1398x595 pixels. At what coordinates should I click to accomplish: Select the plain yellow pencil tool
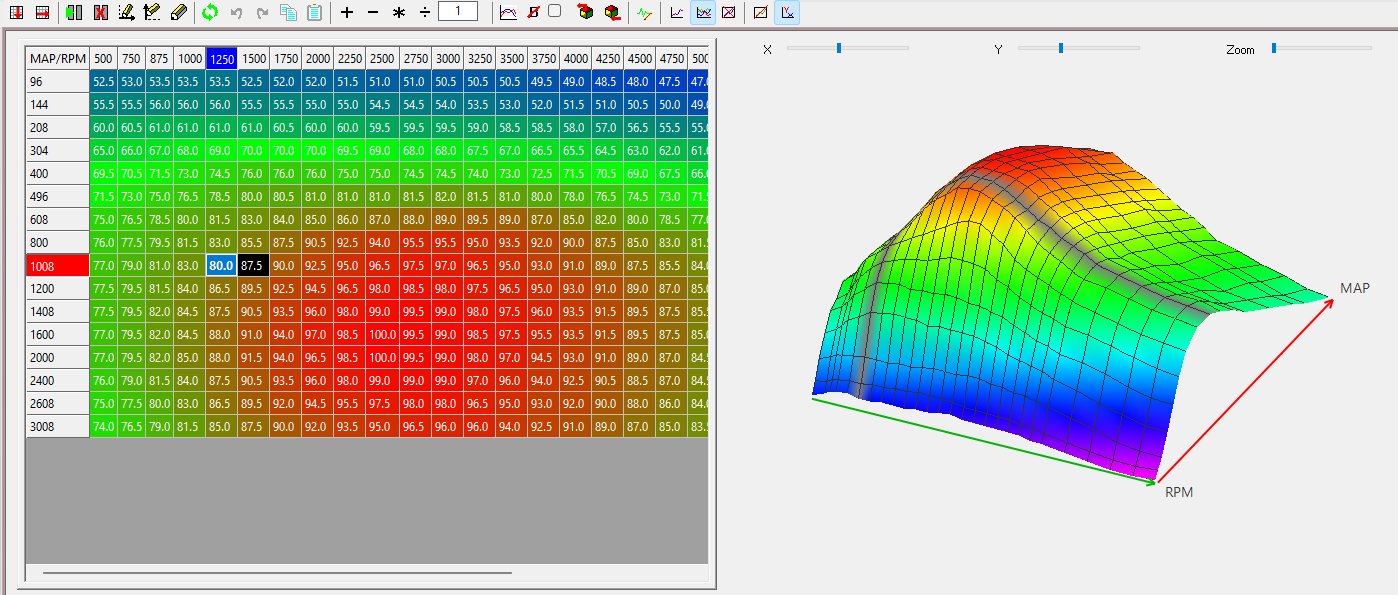[178, 13]
